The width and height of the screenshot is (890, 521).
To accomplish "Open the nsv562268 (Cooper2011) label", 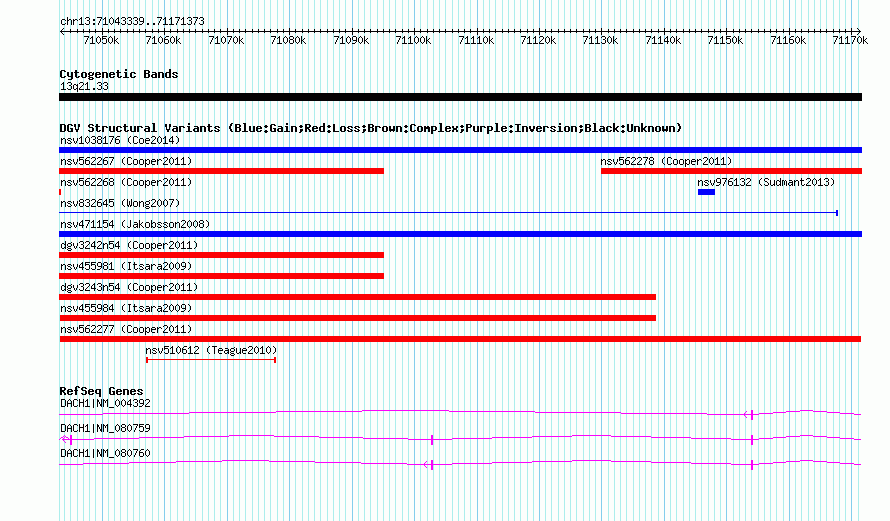I will (126, 182).
